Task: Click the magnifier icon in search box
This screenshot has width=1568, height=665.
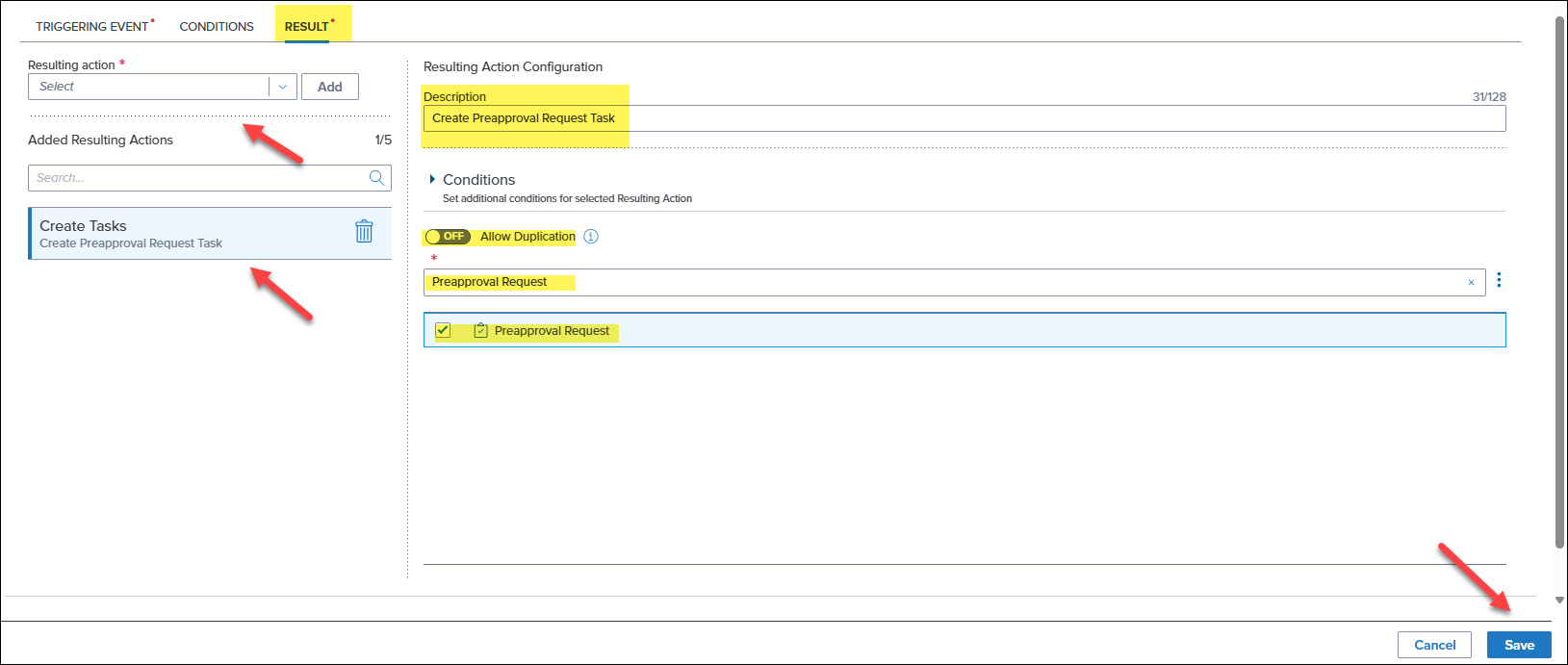Action: point(376,178)
